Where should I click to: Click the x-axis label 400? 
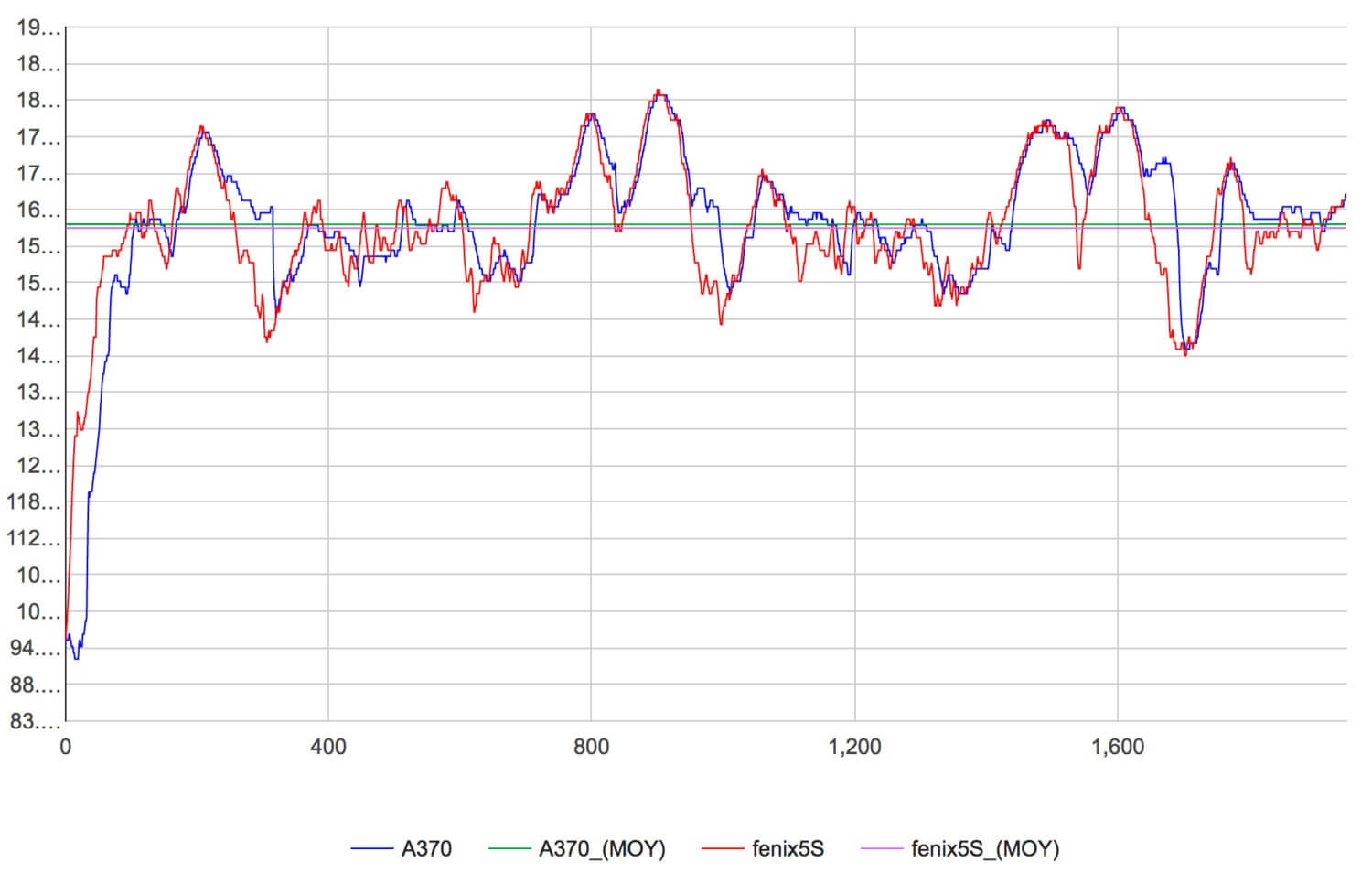tap(328, 747)
